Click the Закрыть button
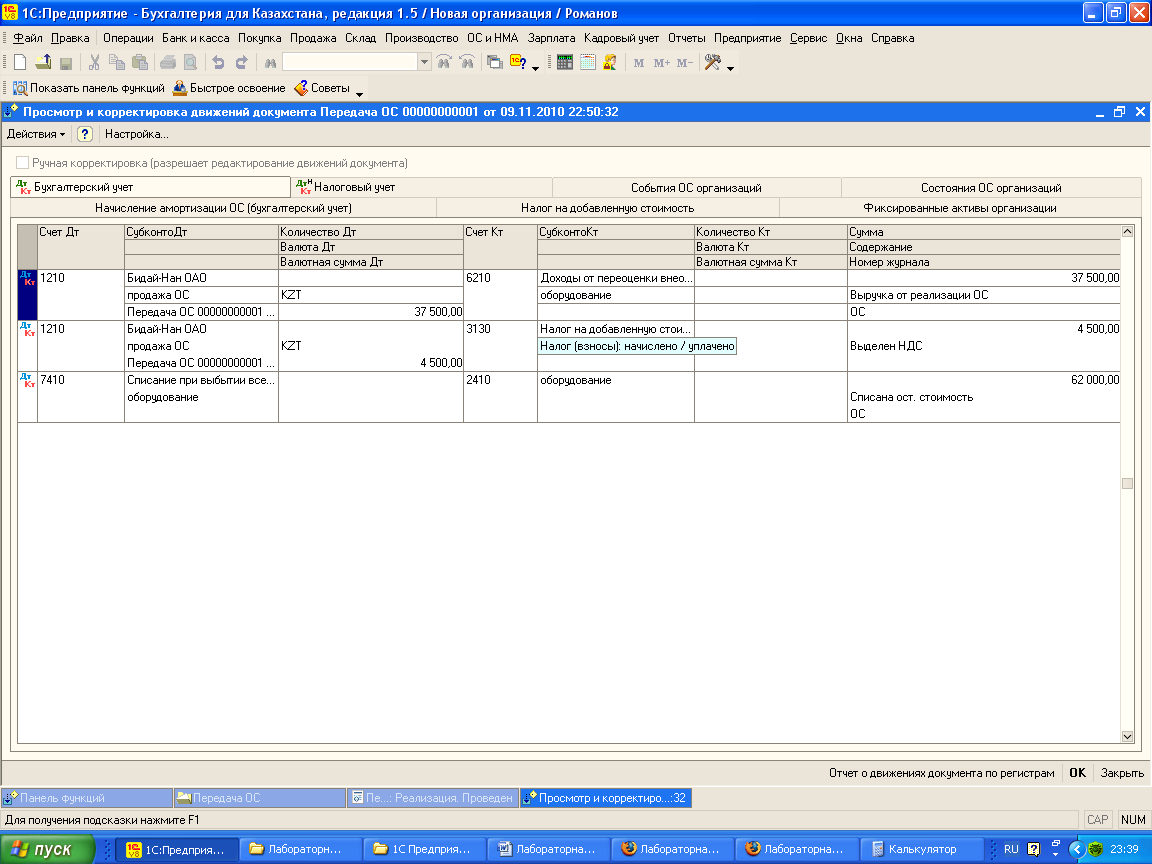The image size is (1152, 864). [x=1122, y=773]
